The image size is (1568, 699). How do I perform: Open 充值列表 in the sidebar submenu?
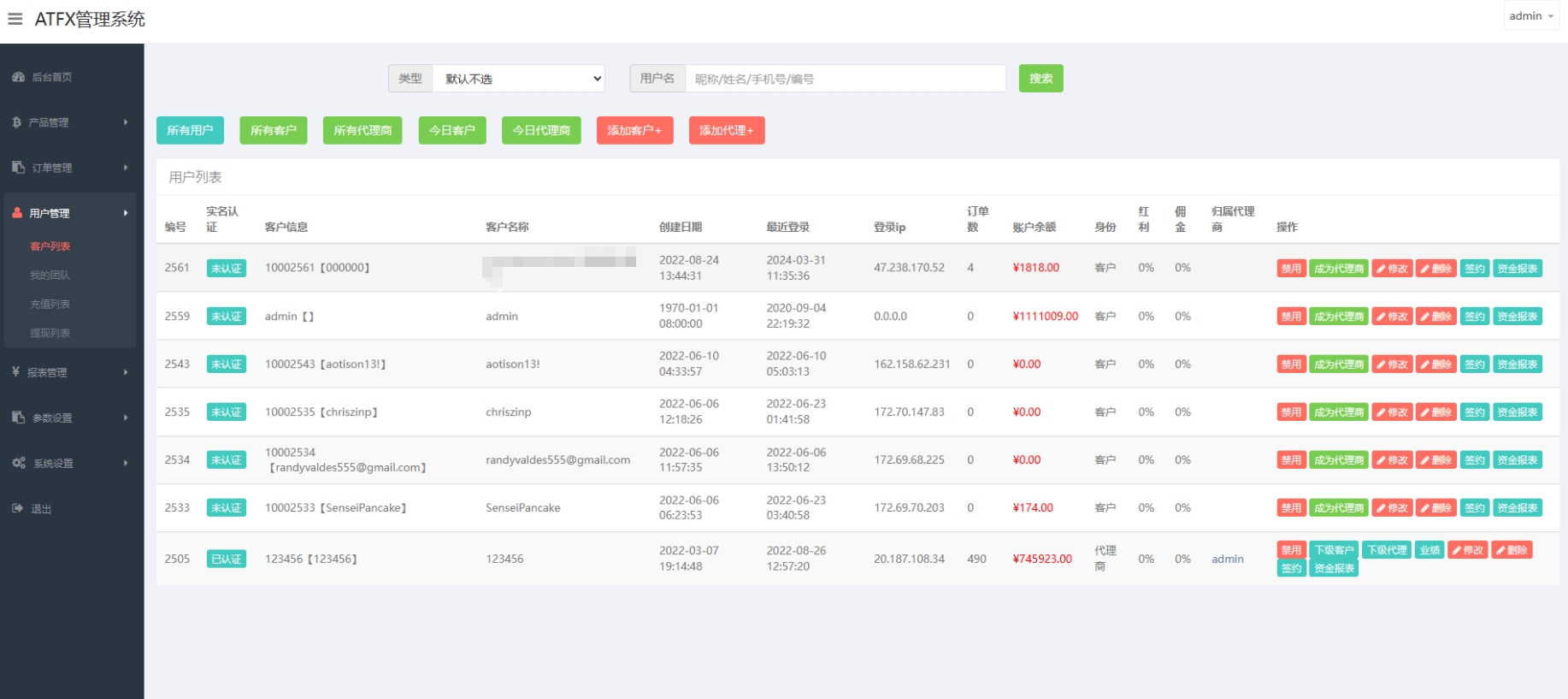click(50, 305)
